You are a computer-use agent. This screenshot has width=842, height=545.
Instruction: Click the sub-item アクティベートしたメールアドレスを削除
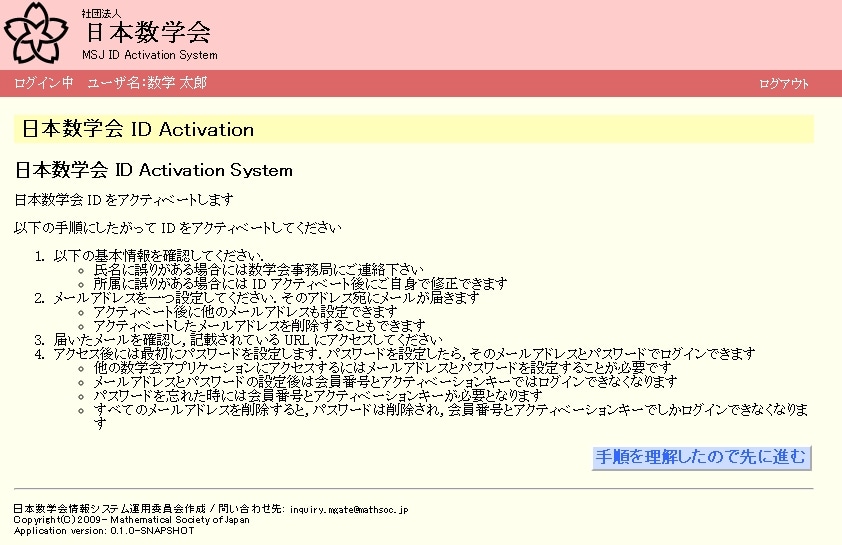(259, 326)
